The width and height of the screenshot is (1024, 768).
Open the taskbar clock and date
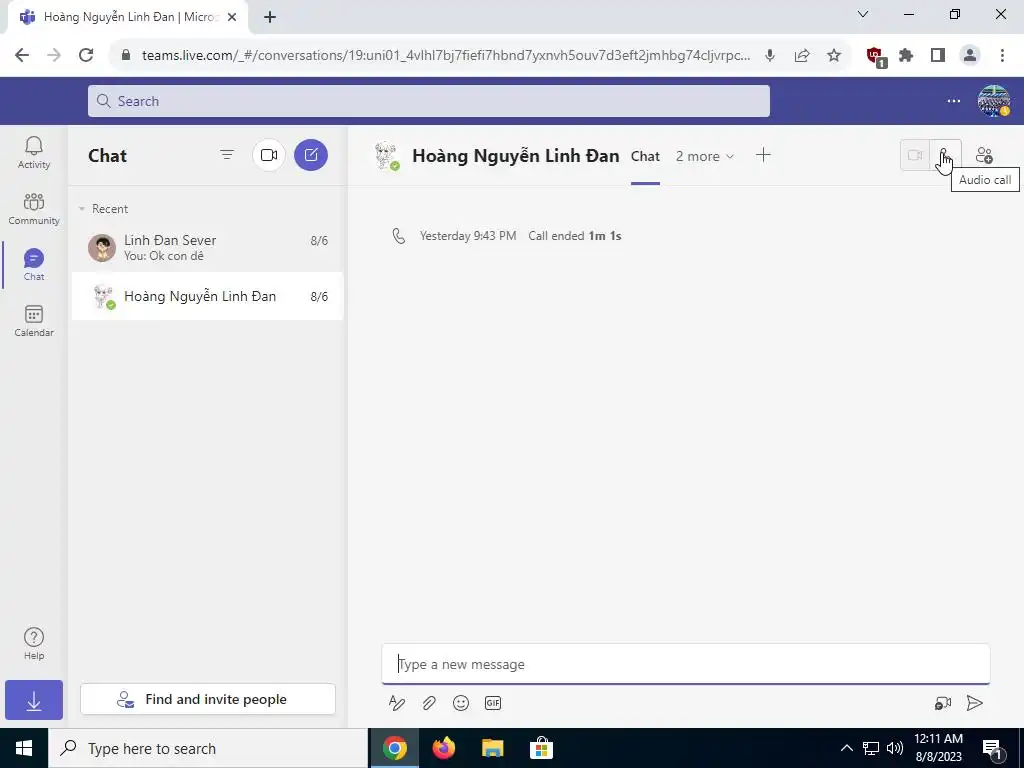tap(938, 748)
